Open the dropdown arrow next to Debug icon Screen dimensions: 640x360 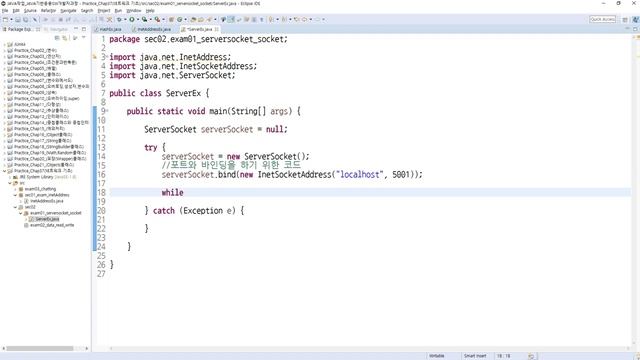click(x=125, y=19)
